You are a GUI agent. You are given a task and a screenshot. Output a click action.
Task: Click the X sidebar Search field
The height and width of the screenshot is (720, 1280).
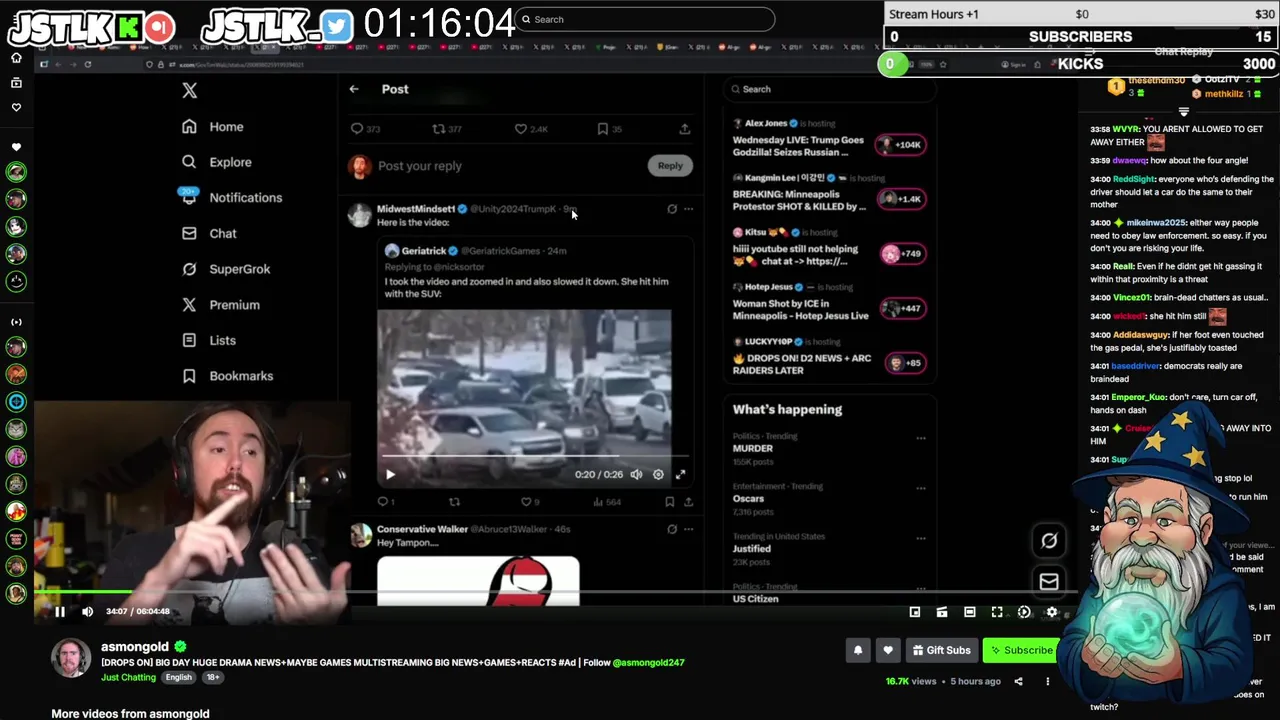coord(829,89)
